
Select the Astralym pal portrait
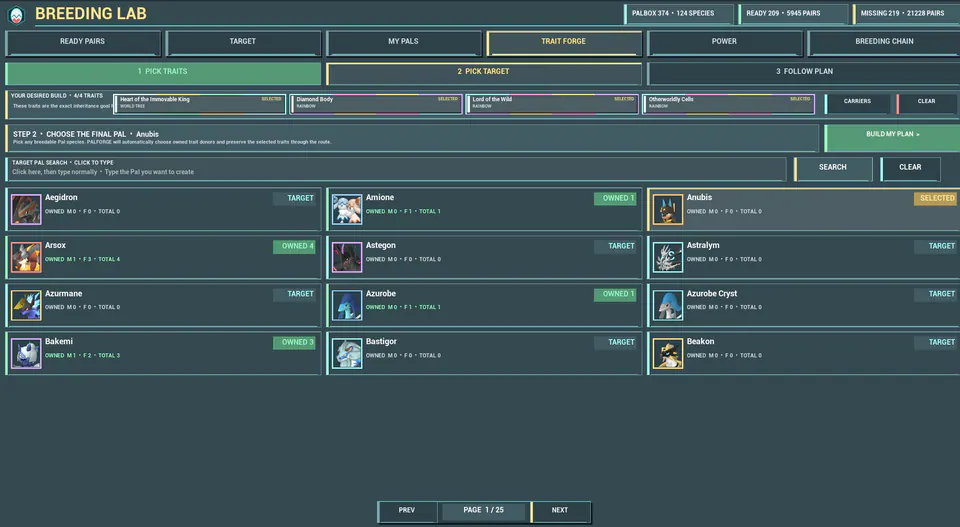click(668, 257)
